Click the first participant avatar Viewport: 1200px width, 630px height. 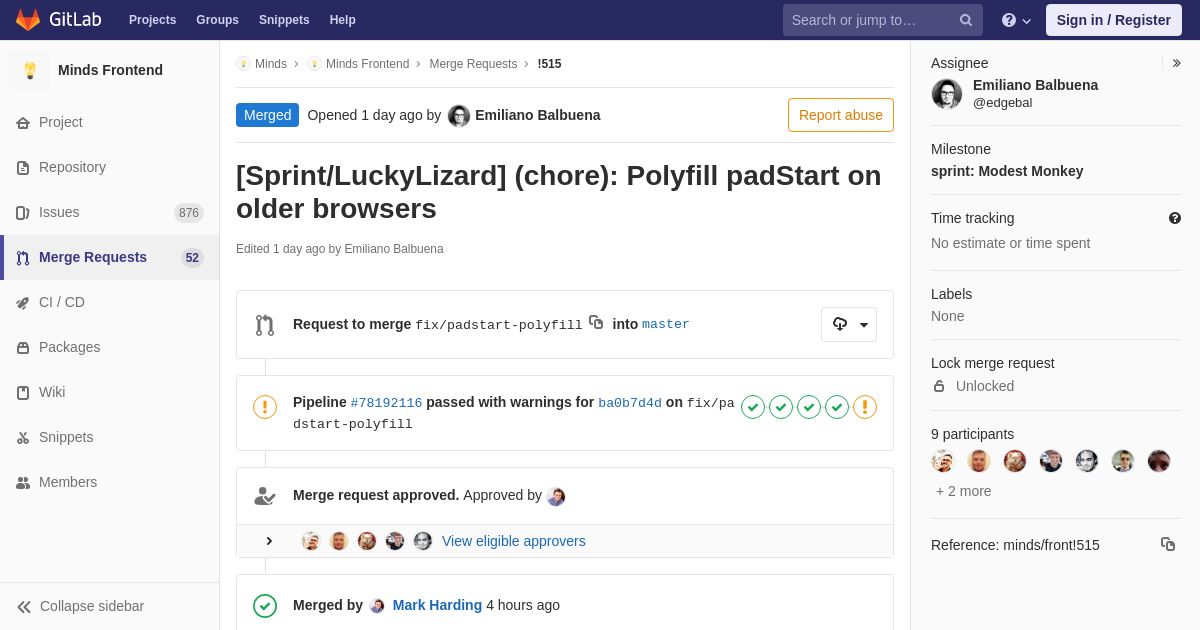(x=943, y=461)
